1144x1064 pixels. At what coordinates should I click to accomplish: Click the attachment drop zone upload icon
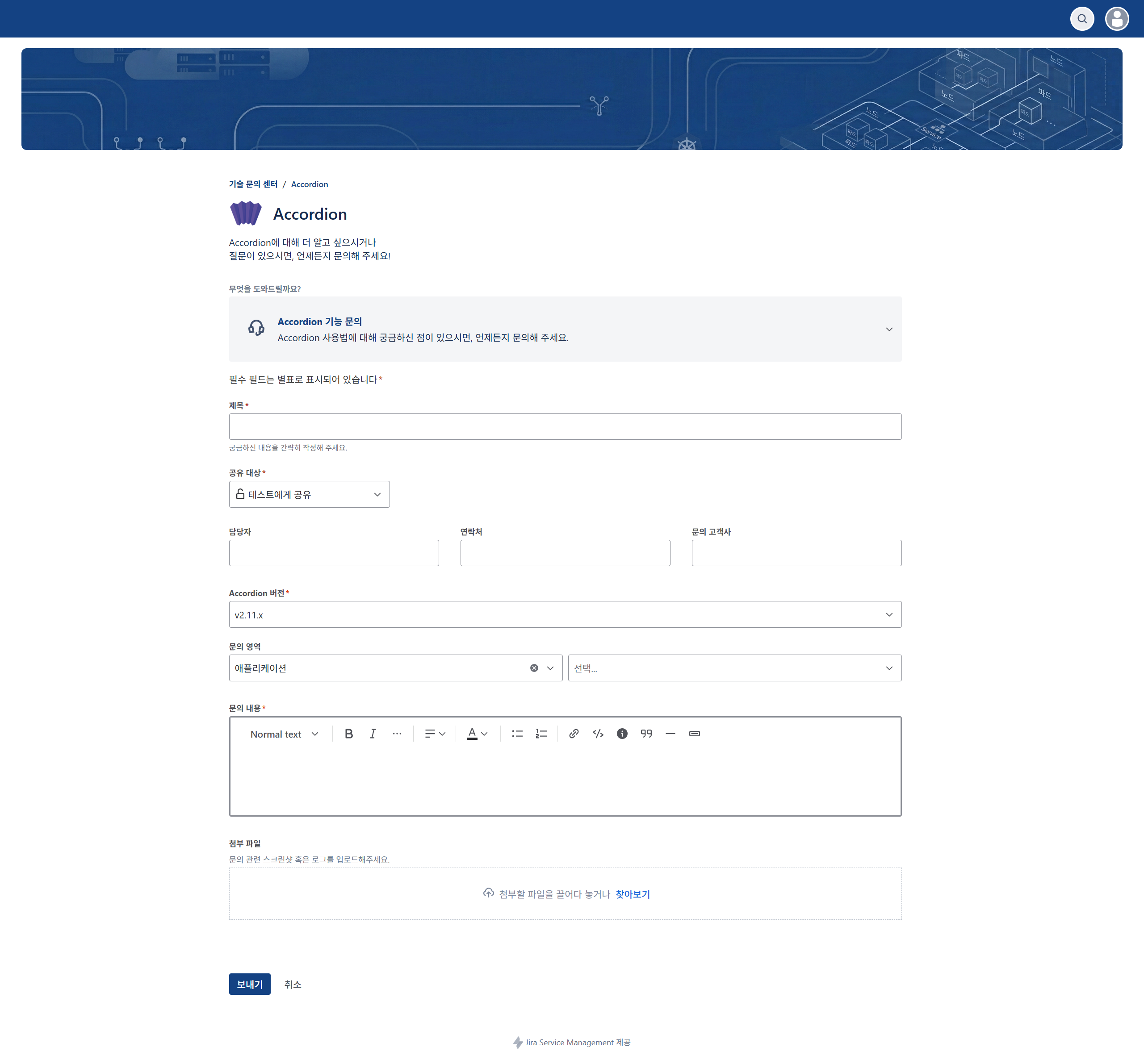point(489,893)
